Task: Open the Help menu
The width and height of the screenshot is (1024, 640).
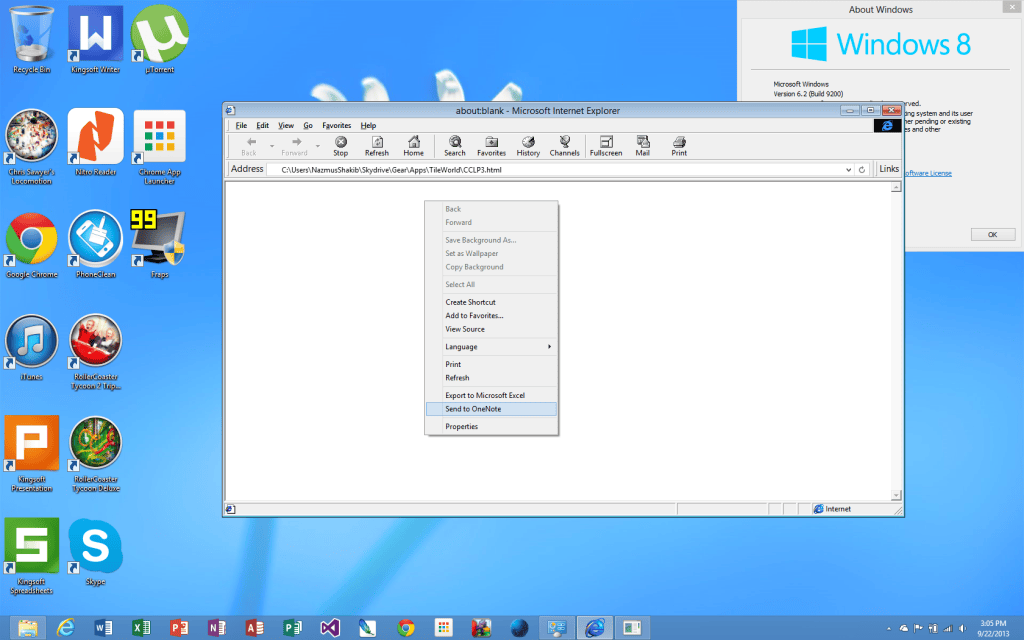Action: click(368, 125)
